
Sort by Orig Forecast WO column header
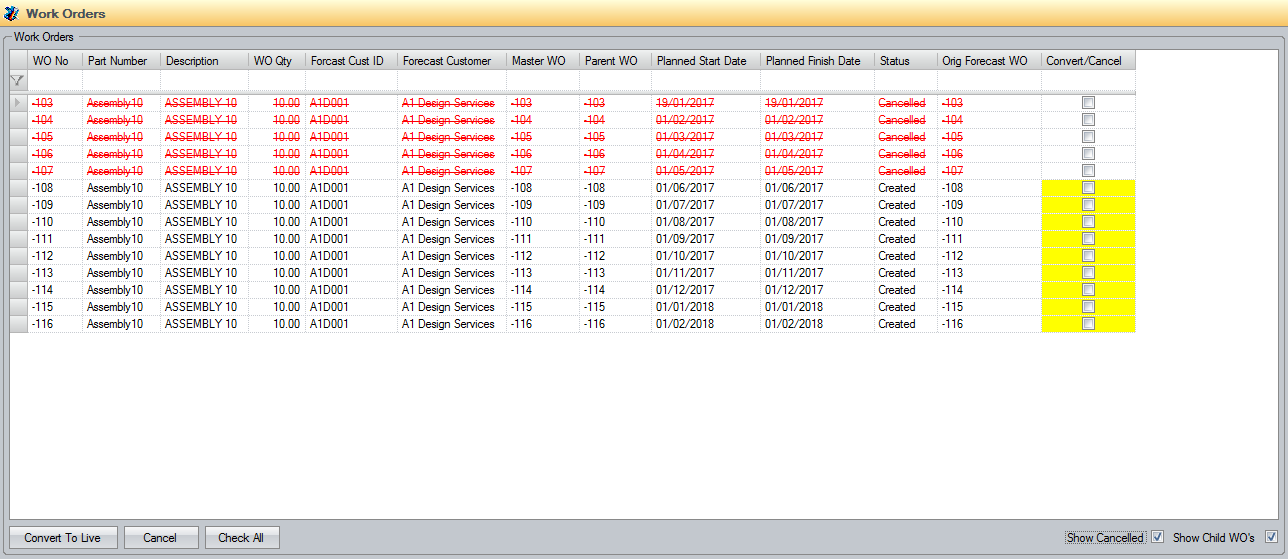pos(989,61)
